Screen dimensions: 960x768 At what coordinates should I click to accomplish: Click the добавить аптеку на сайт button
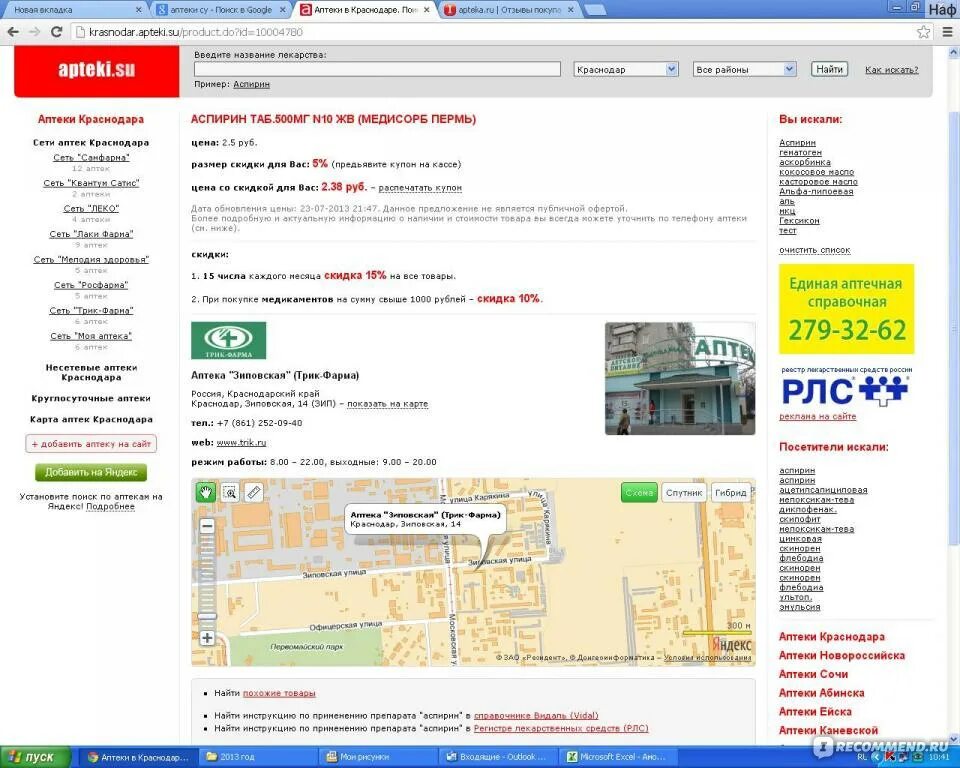pyautogui.click(x=91, y=443)
